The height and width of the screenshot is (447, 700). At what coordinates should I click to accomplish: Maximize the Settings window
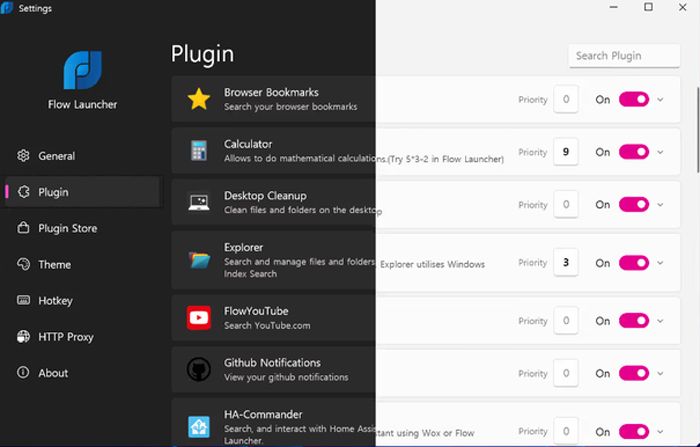click(x=648, y=7)
